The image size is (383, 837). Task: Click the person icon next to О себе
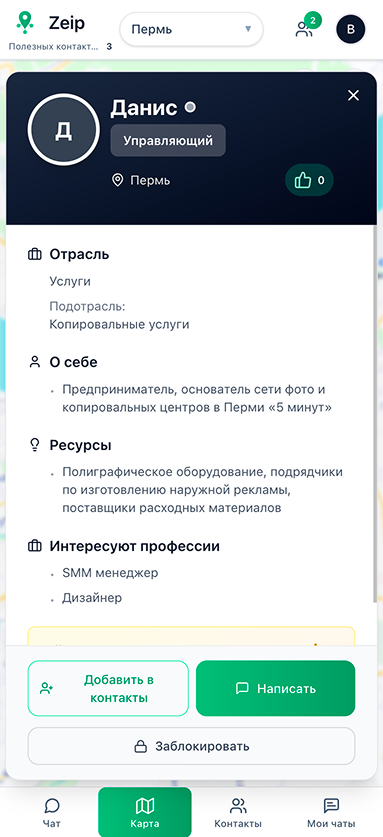point(34,362)
